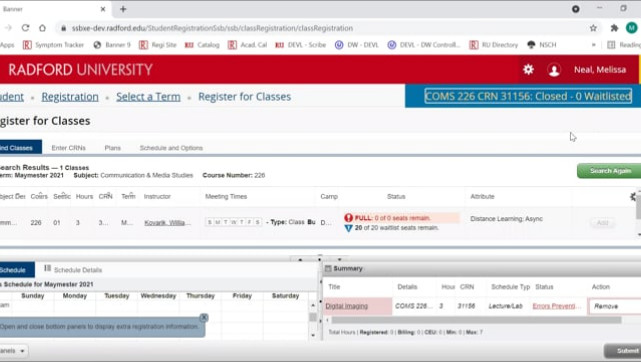Expand the panel with the down arrow handle
Image resolution: width=641 pixels, height=362 pixels.
(339, 259)
